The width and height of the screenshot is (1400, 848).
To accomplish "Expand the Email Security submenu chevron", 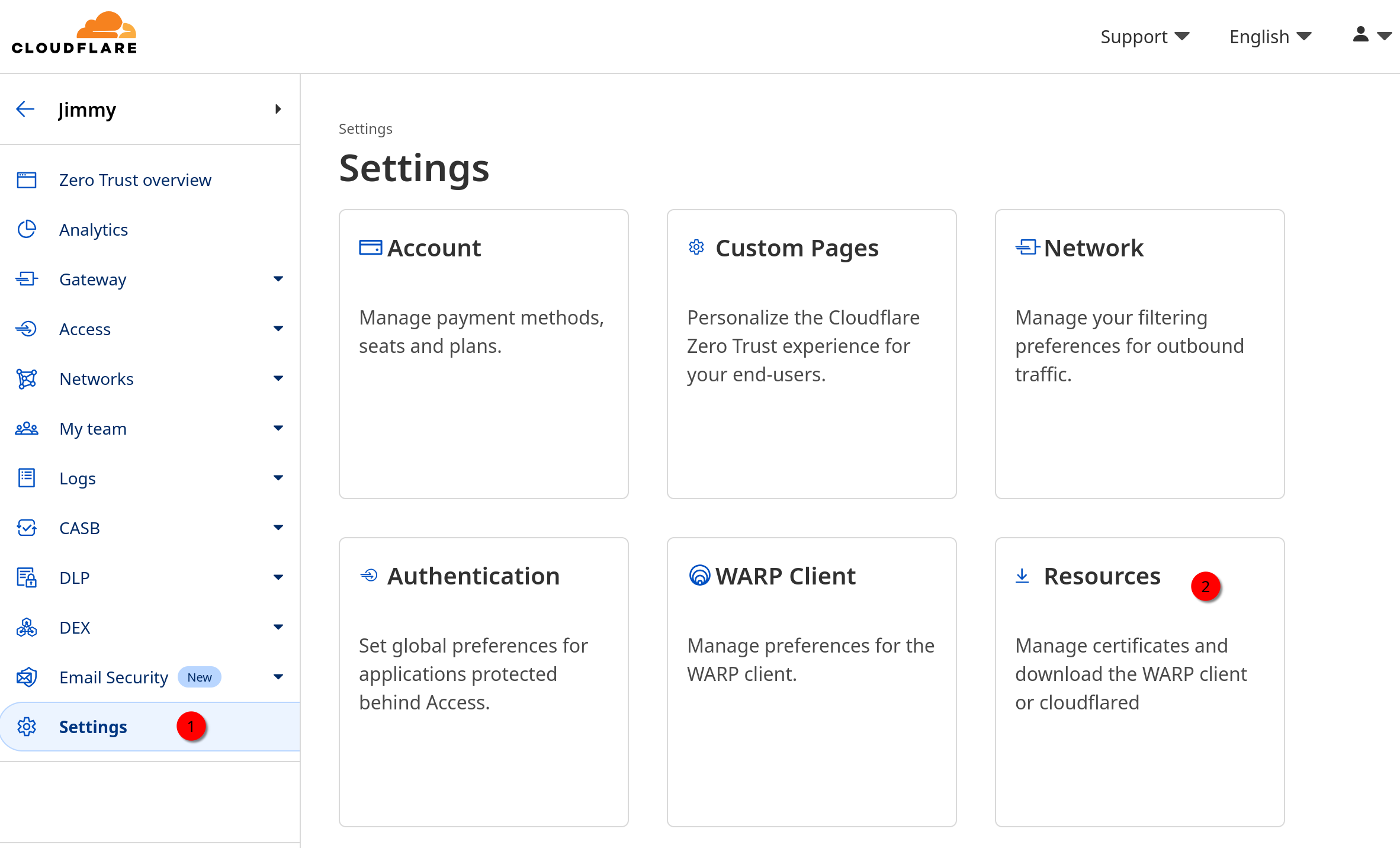I will [x=278, y=677].
